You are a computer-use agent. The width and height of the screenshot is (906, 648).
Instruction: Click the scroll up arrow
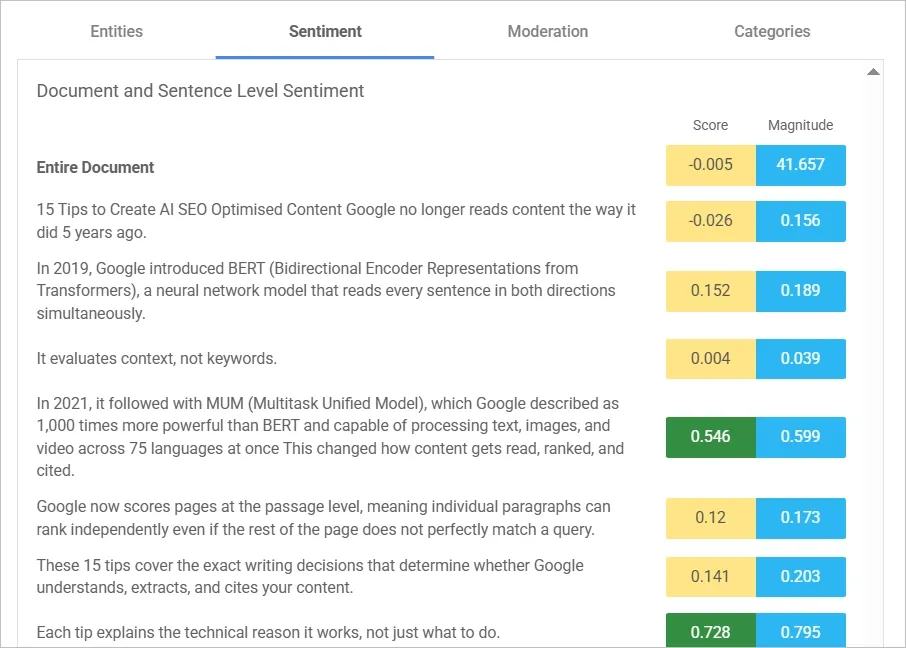coord(873,72)
